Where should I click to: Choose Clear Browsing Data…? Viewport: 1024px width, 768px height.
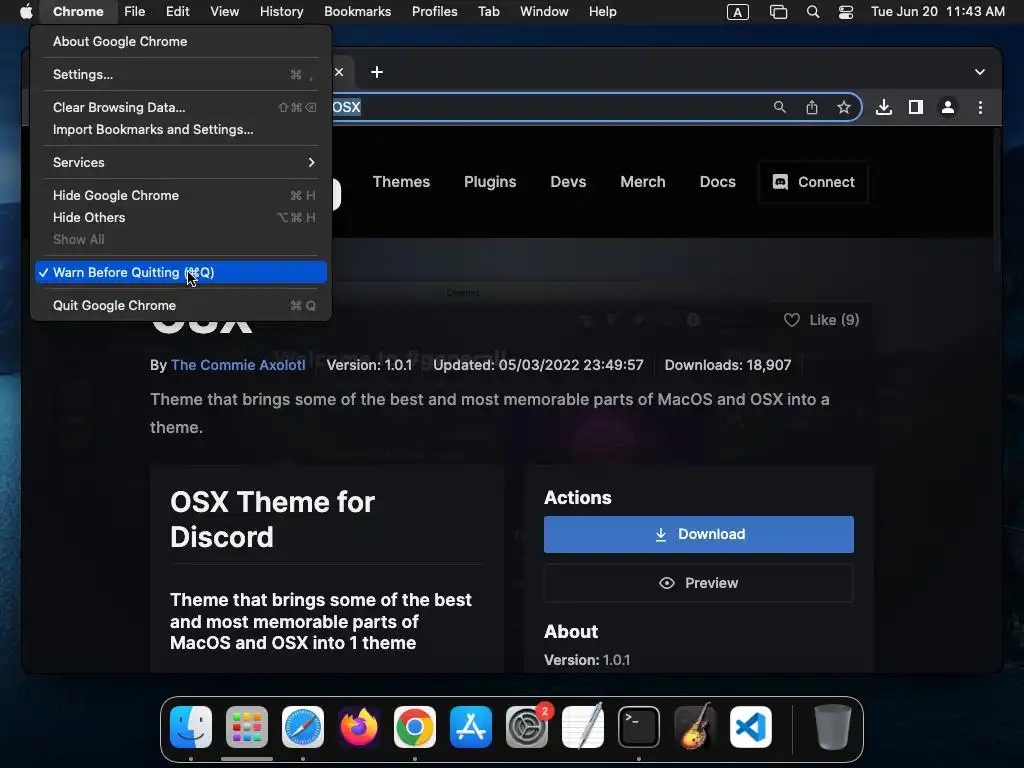click(181, 107)
